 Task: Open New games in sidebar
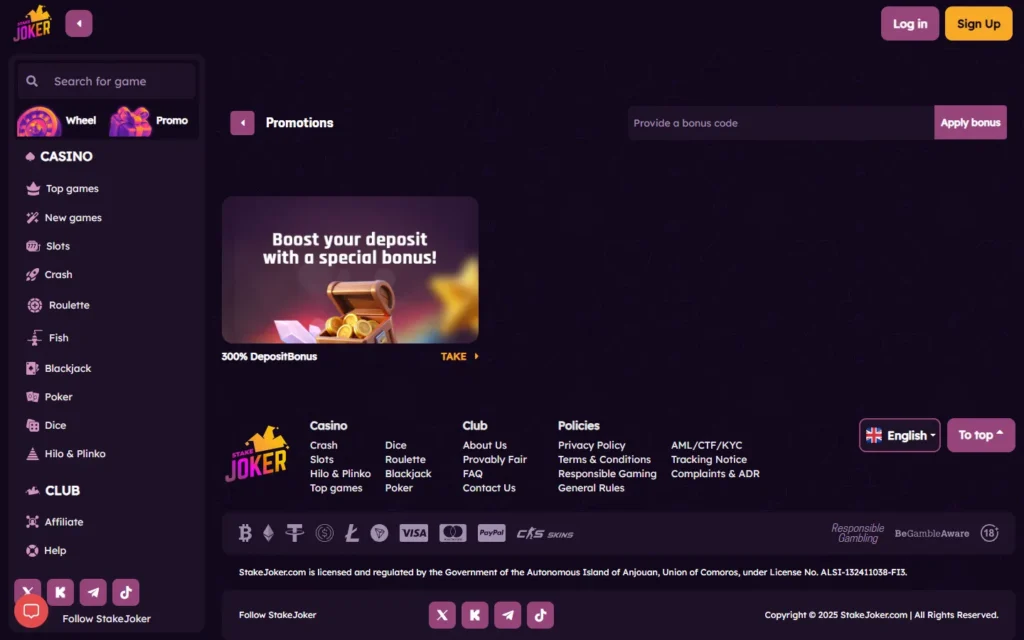63,217
